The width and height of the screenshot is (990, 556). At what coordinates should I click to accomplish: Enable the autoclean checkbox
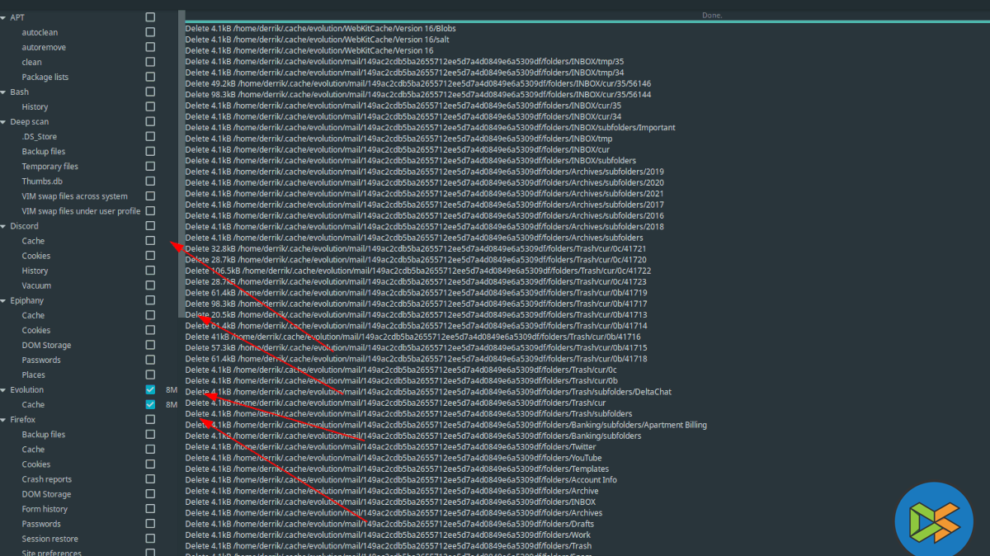coord(150,32)
